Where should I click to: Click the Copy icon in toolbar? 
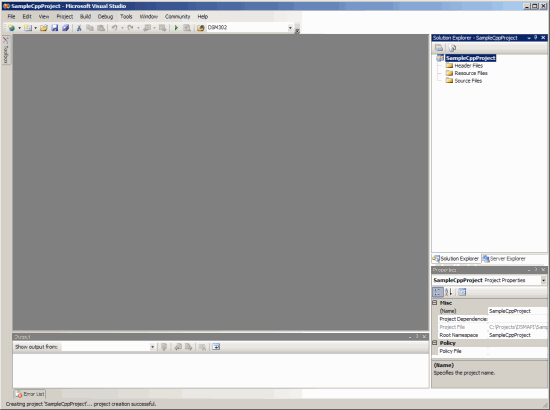point(90,28)
